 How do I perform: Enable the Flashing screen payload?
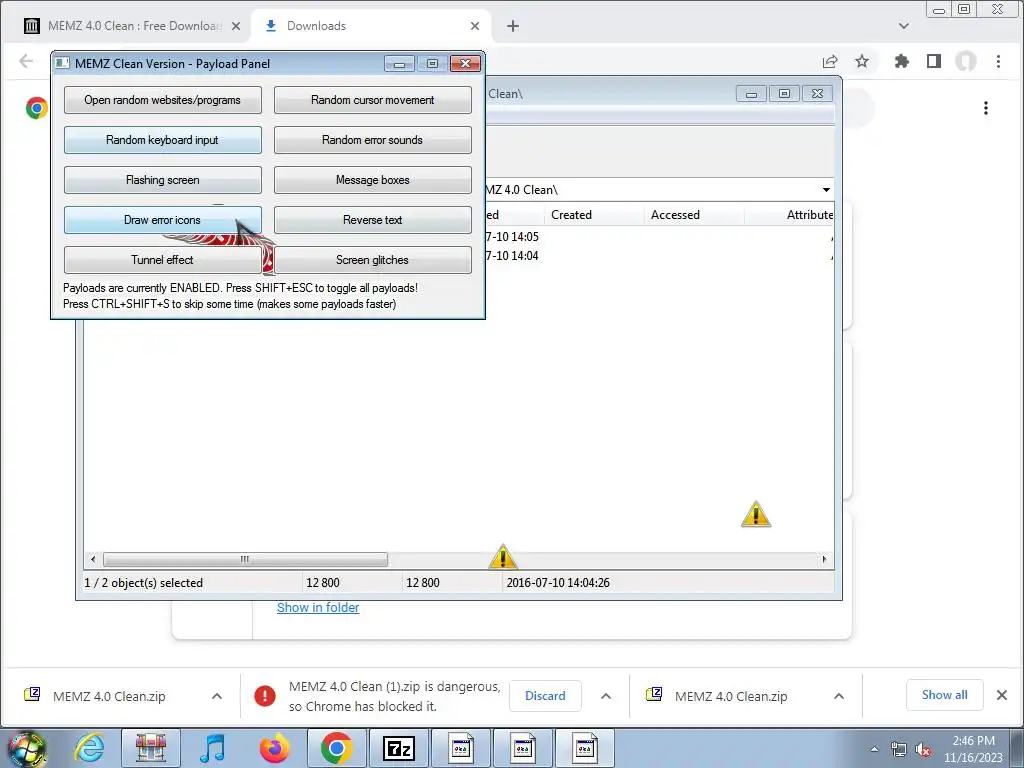(163, 180)
